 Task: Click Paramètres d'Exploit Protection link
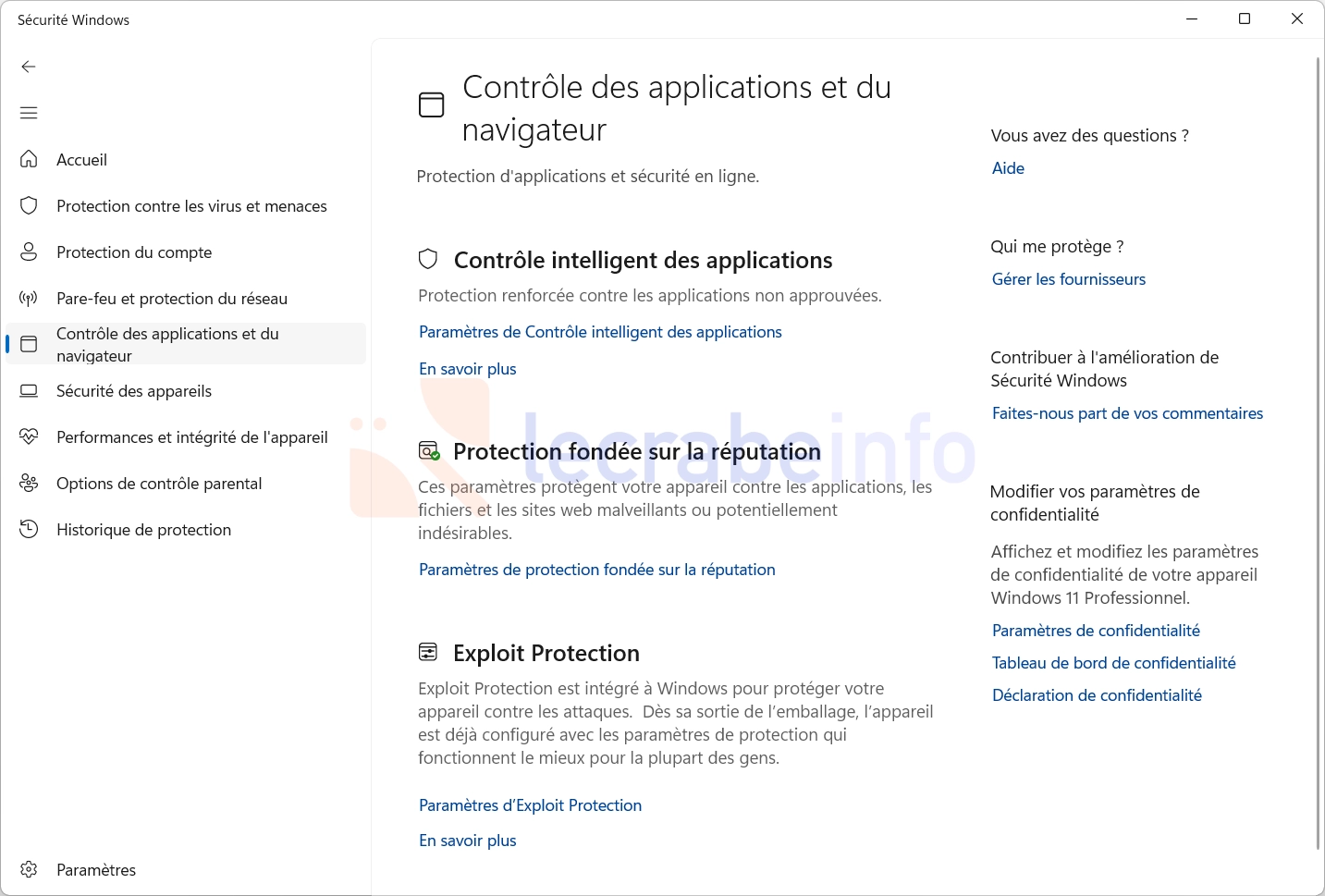coord(530,805)
